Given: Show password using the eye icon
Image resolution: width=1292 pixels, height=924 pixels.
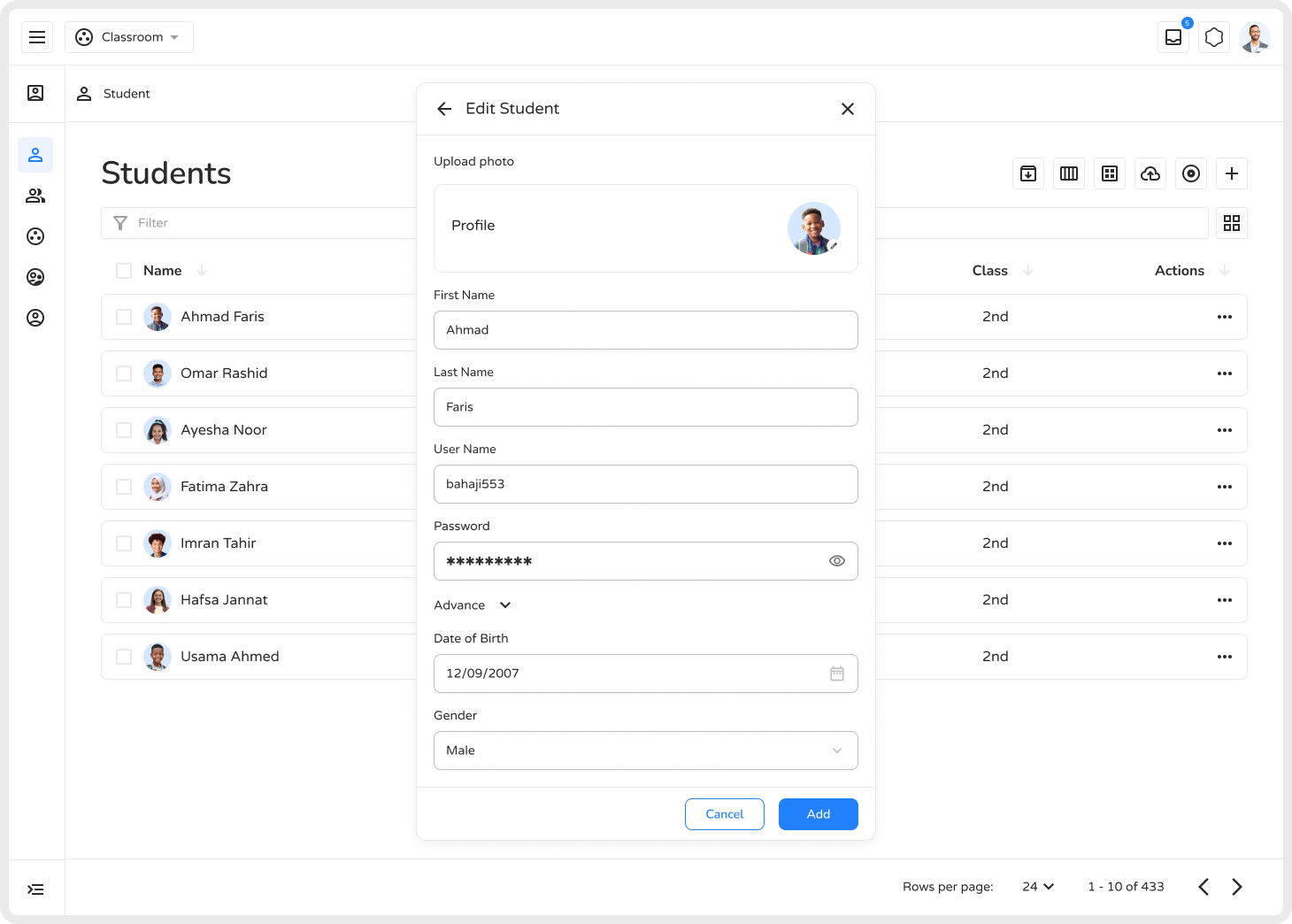Looking at the screenshot, I should [836, 561].
